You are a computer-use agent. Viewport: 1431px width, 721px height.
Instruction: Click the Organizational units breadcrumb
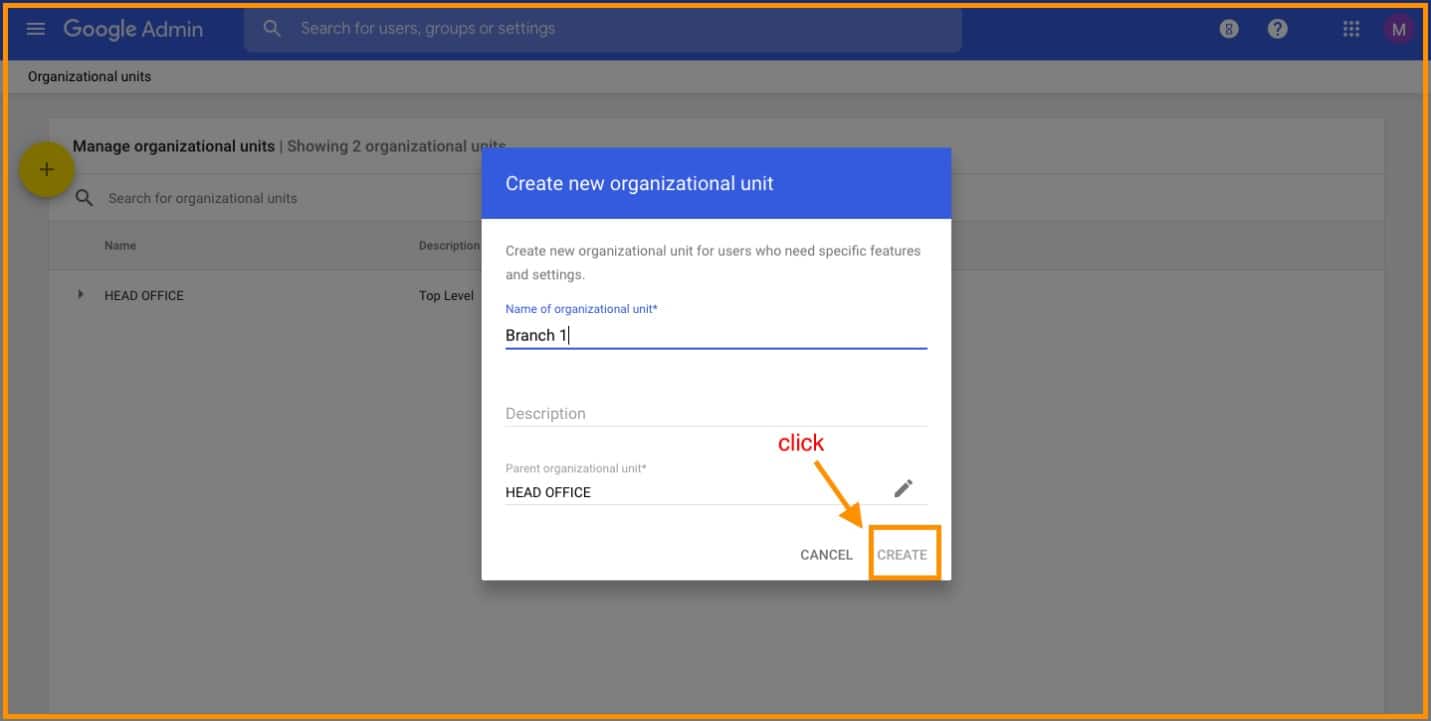coord(90,76)
